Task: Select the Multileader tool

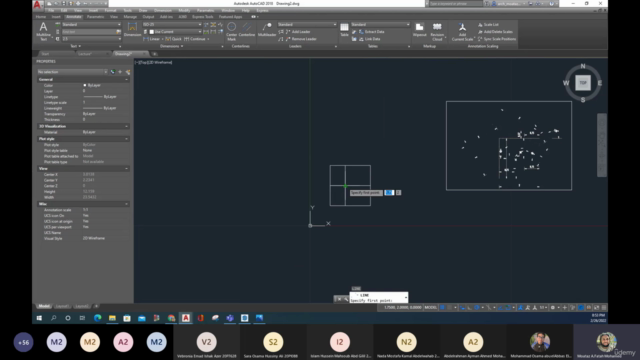Action: (267, 30)
